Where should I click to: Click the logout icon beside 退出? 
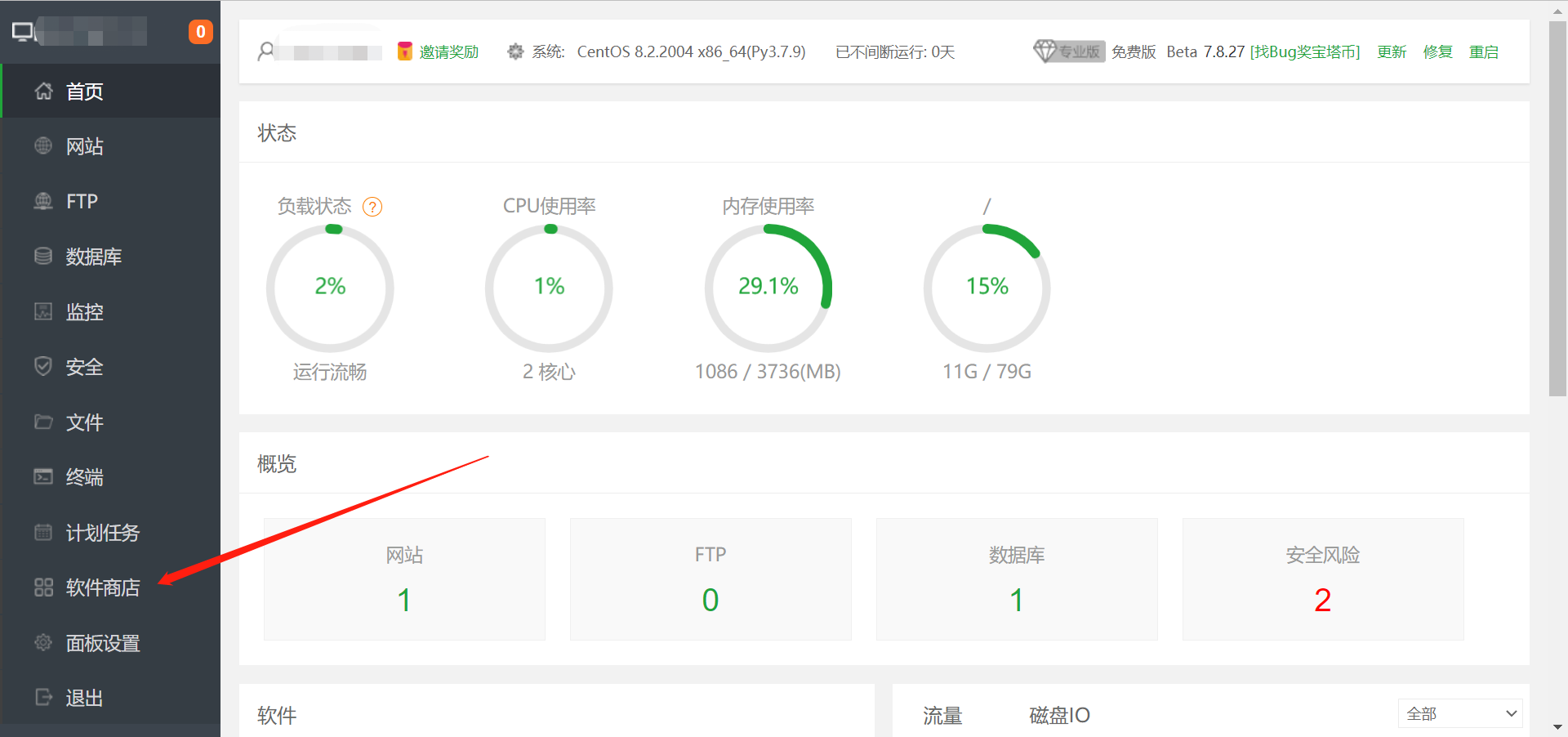tap(43, 697)
